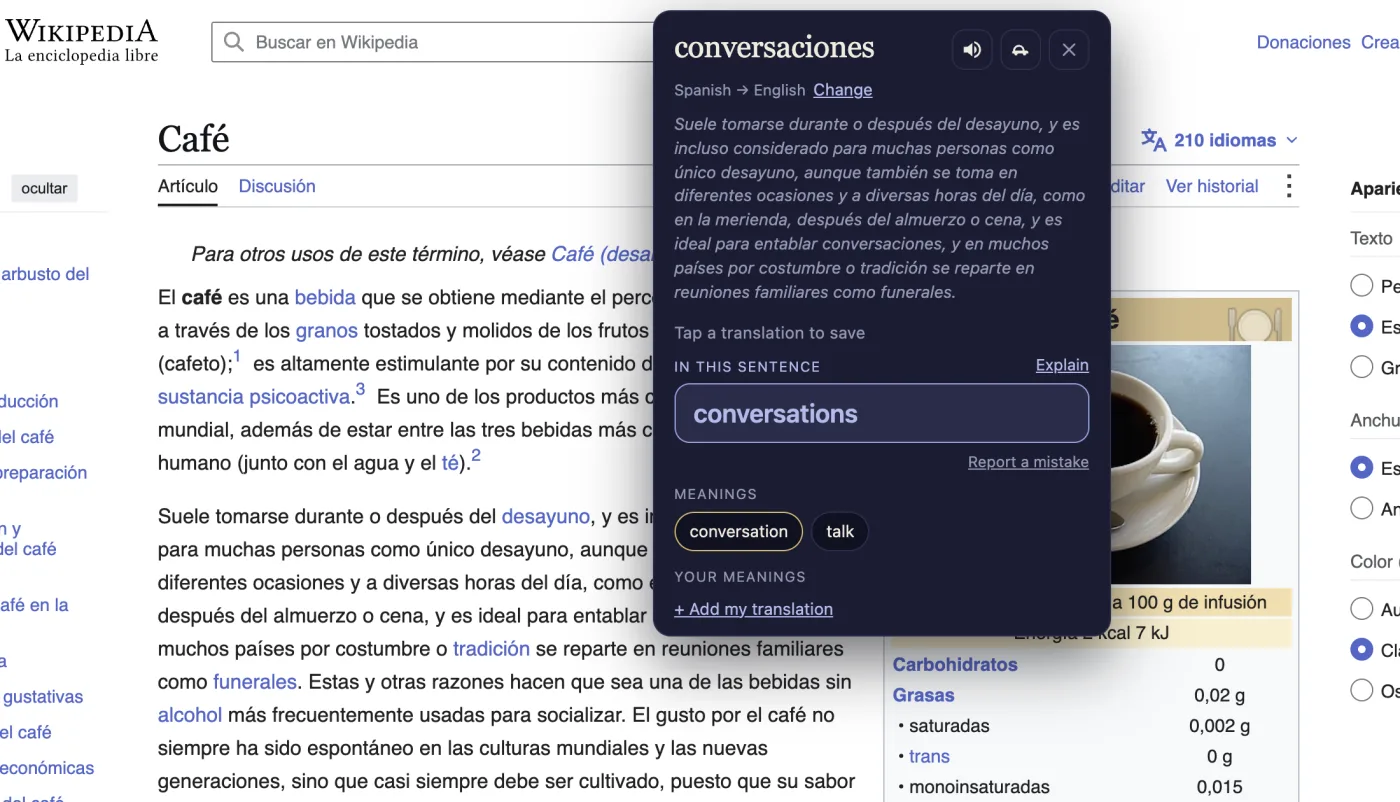Open the Discusión tab
This screenshot has width=1400, height=802.
277,186
